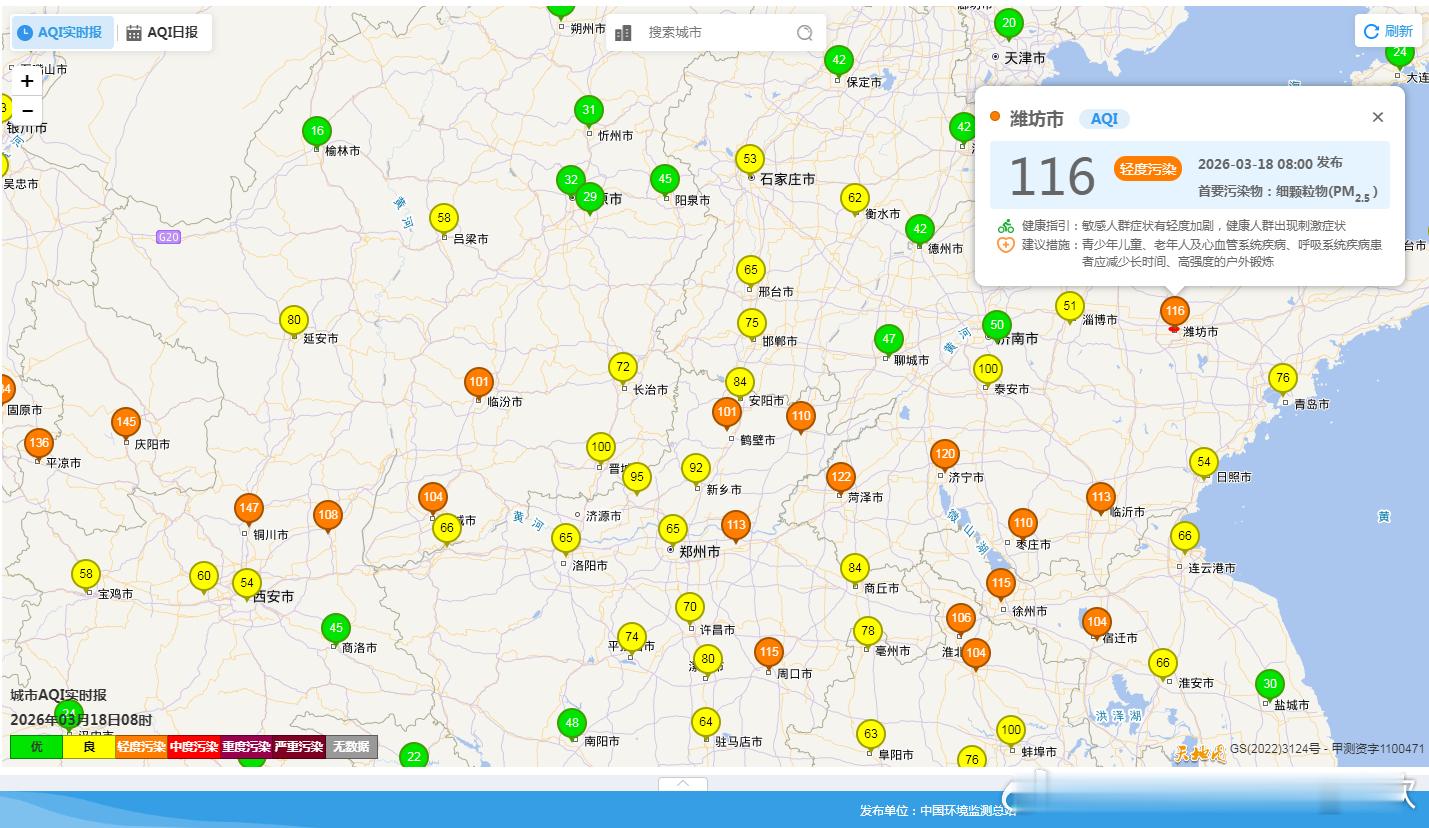Click the 榆林市 green marker showing 16
1429x828 pixels.
click(x=317, y=131)
